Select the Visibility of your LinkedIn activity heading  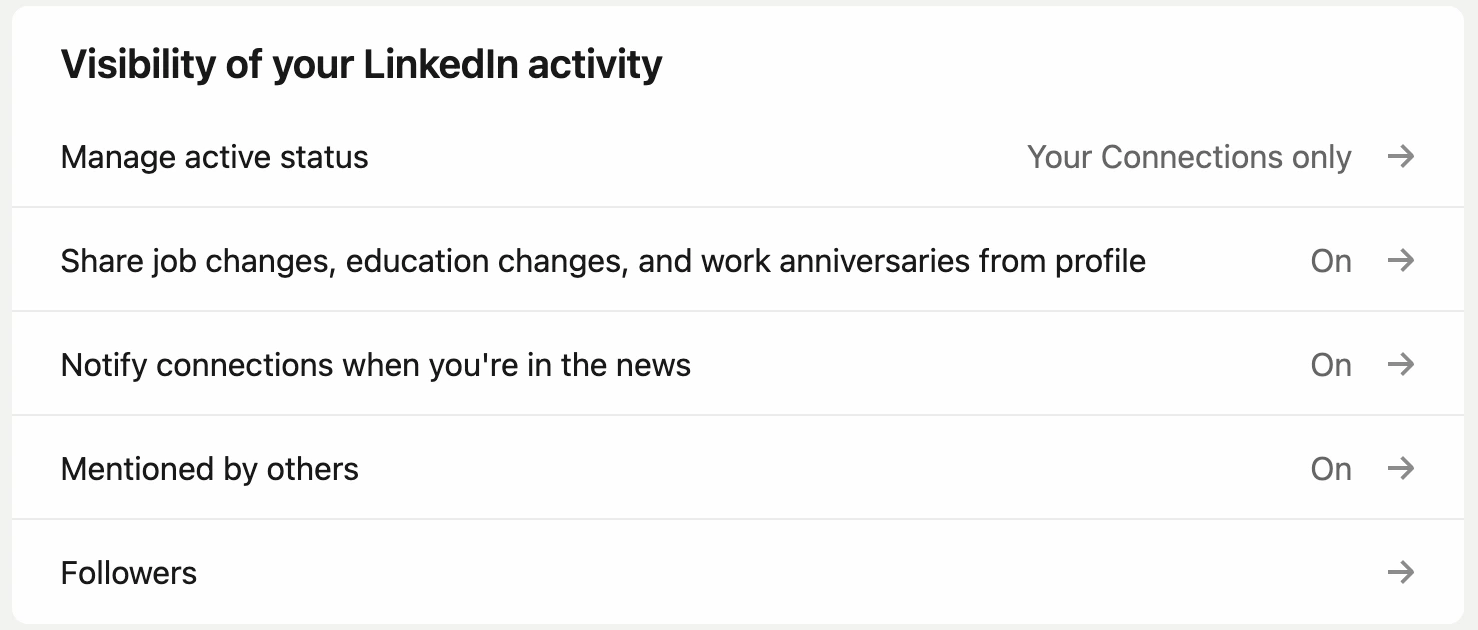pos(361,62)
